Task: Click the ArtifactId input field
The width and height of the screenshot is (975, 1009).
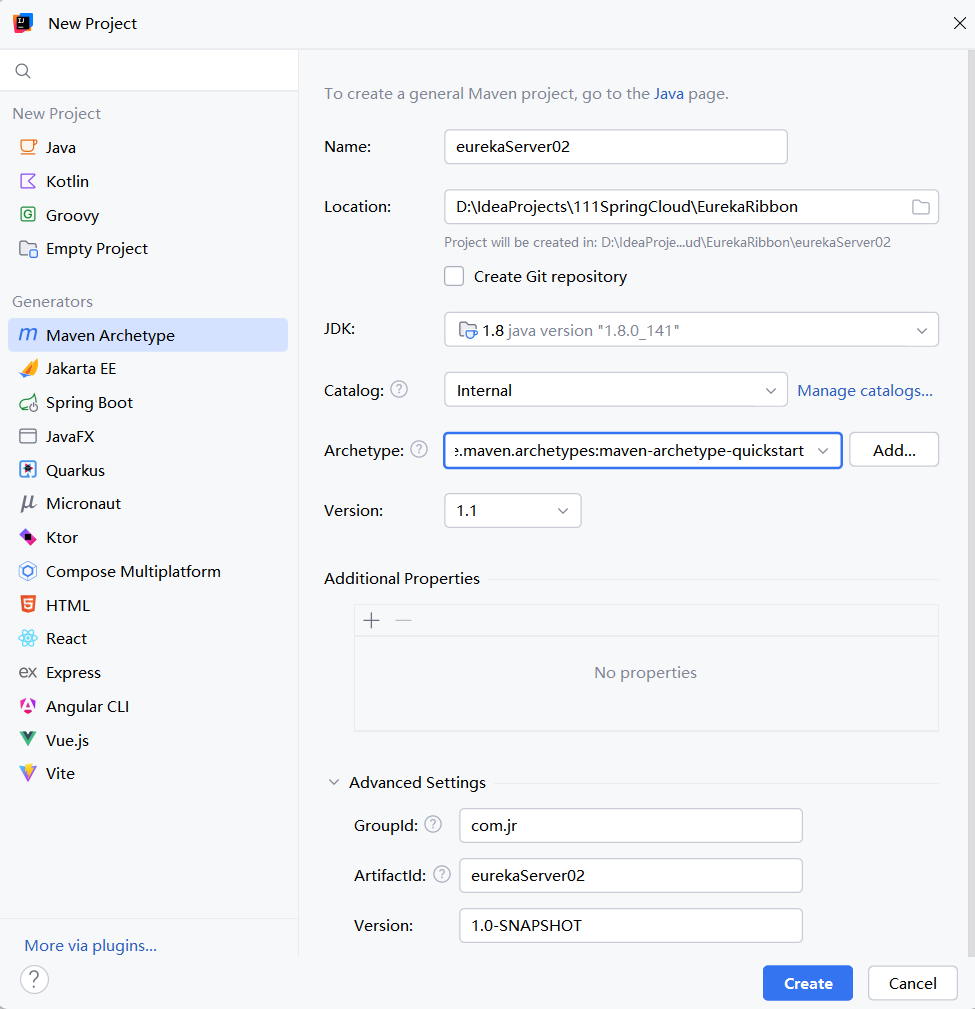Action: click(x=631, y=875)
